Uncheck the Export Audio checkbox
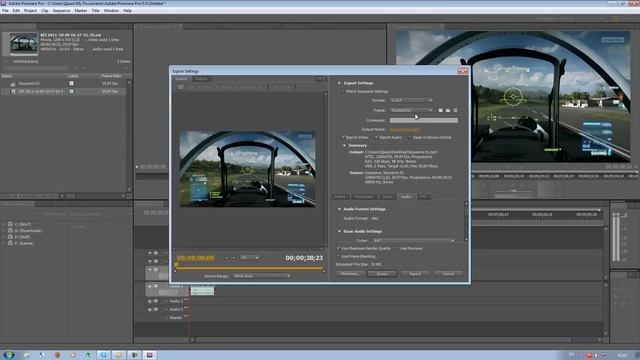Image resolution: width=640 pixels, height=360 pixels. click(x=376, y=137)
